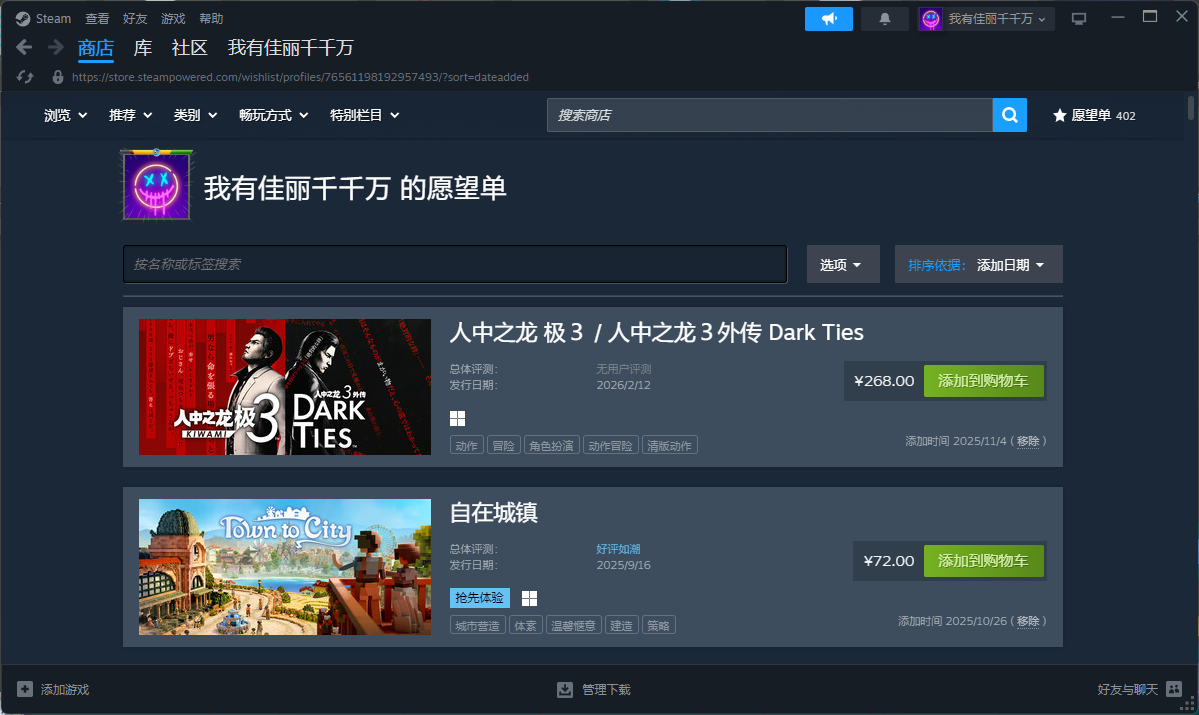Open the 查看 menu in the menu bar
Image resolution: width=1199 pixels, height=715 pixels.
click(97, 19)
